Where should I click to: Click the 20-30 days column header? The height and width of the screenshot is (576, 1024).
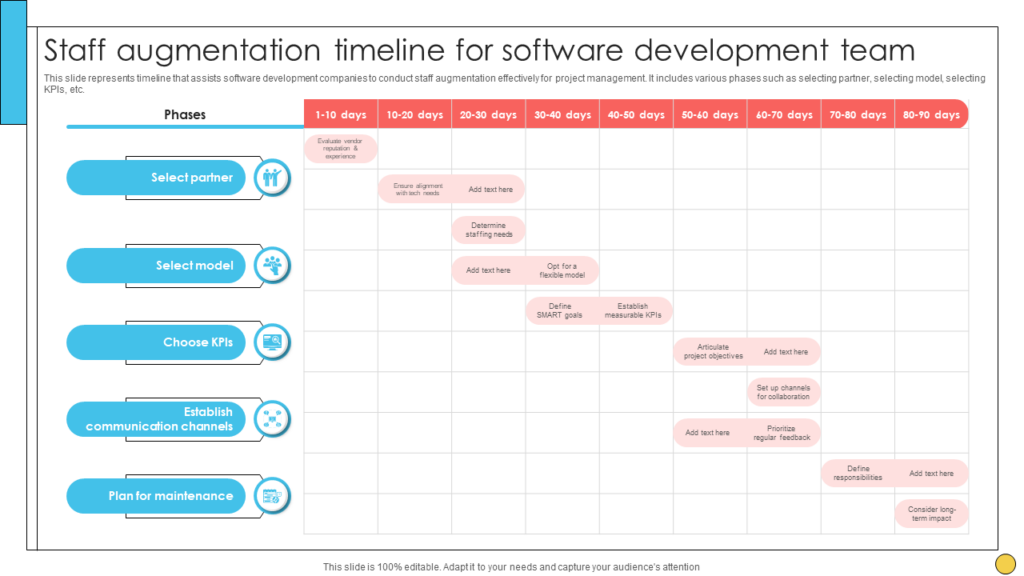coord(488,114)
